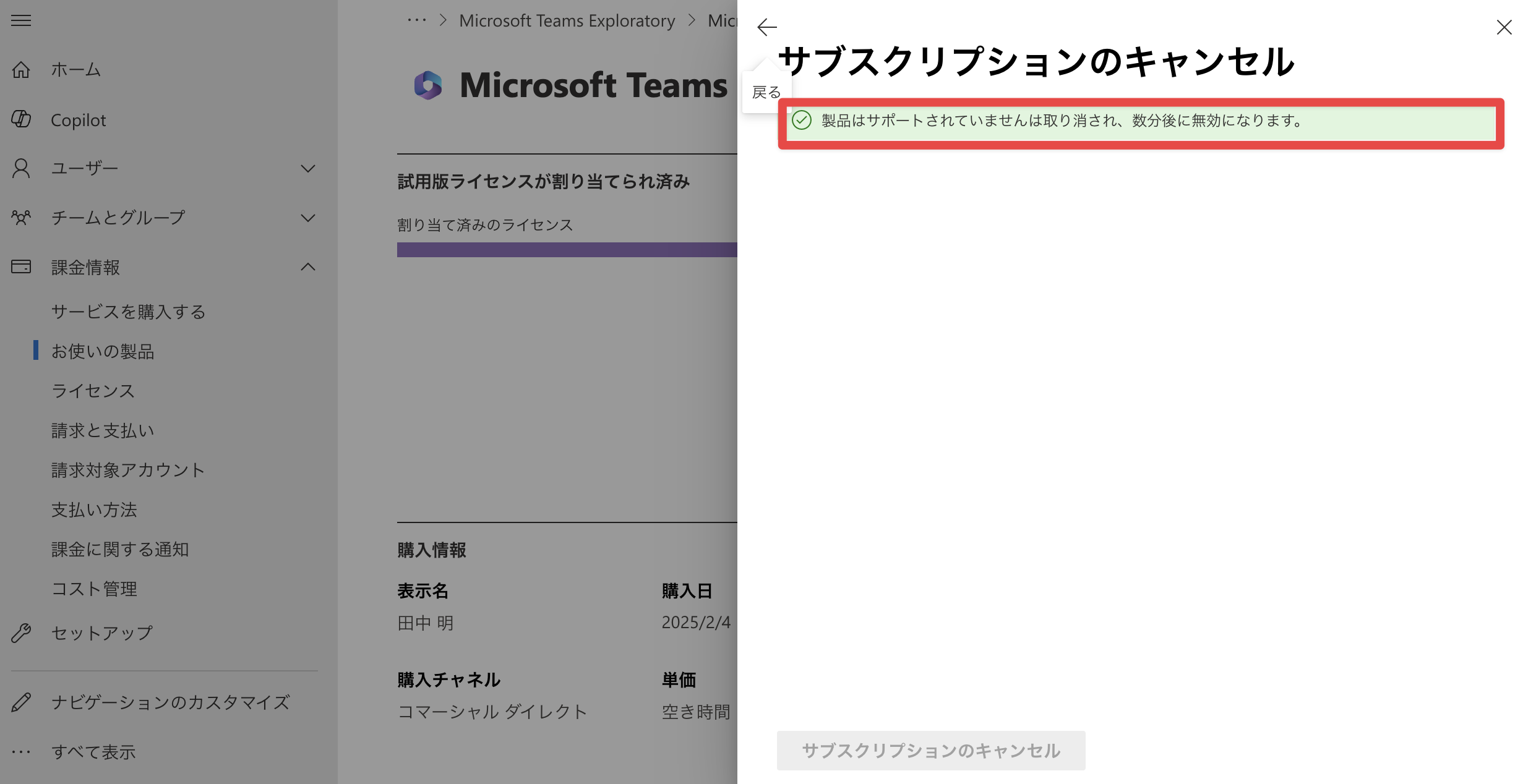
Task: Click the Copilot icon in sidebar
Action: tap(21, 119)
